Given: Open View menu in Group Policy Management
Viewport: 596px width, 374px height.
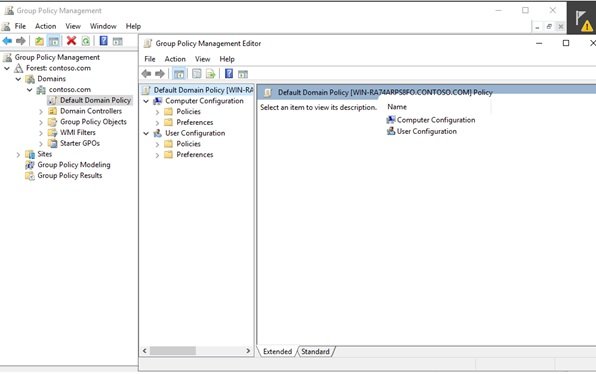Looking at the screenshot, I should click(73, 26).
